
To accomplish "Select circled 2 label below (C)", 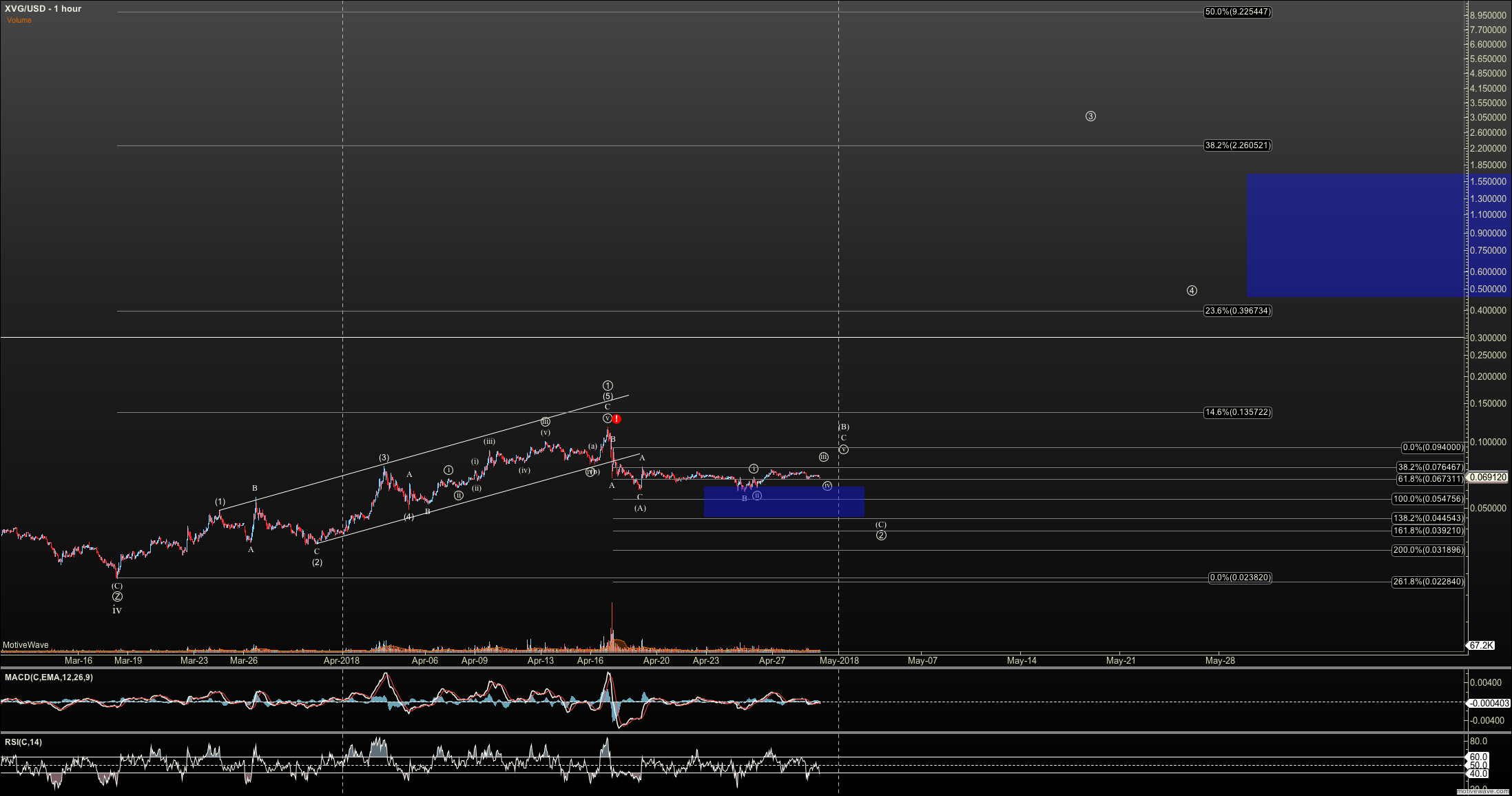I will [881, 535].
